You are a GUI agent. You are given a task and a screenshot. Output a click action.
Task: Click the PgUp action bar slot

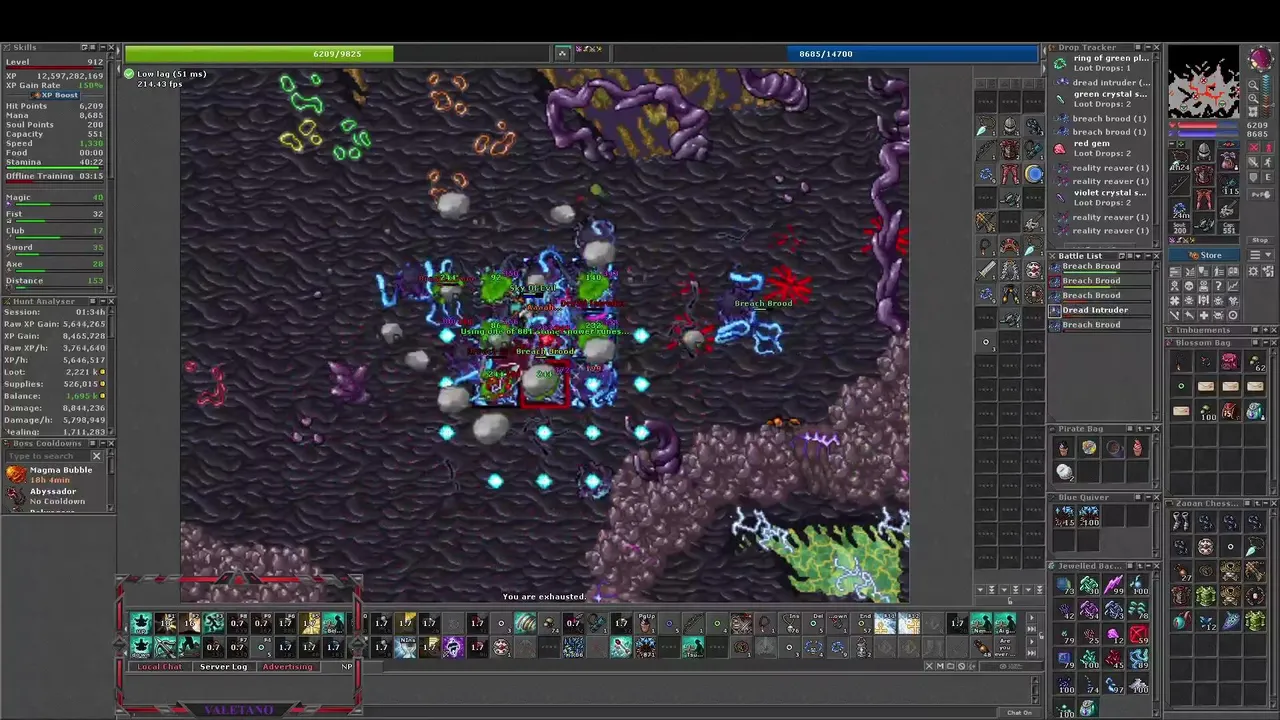point(647,623)
